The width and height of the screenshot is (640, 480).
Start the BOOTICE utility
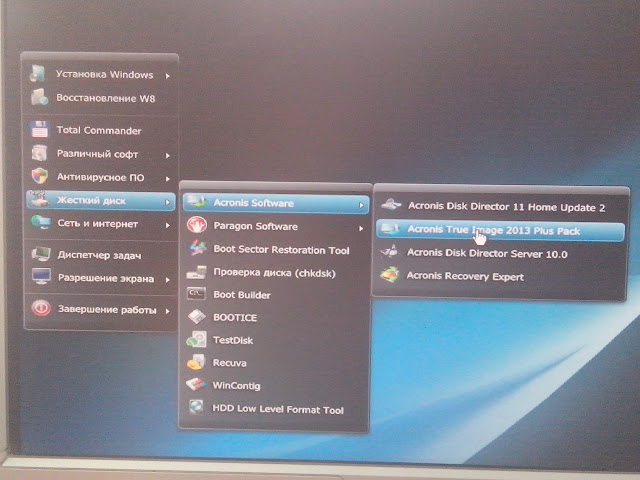click(x=276, y=318)
